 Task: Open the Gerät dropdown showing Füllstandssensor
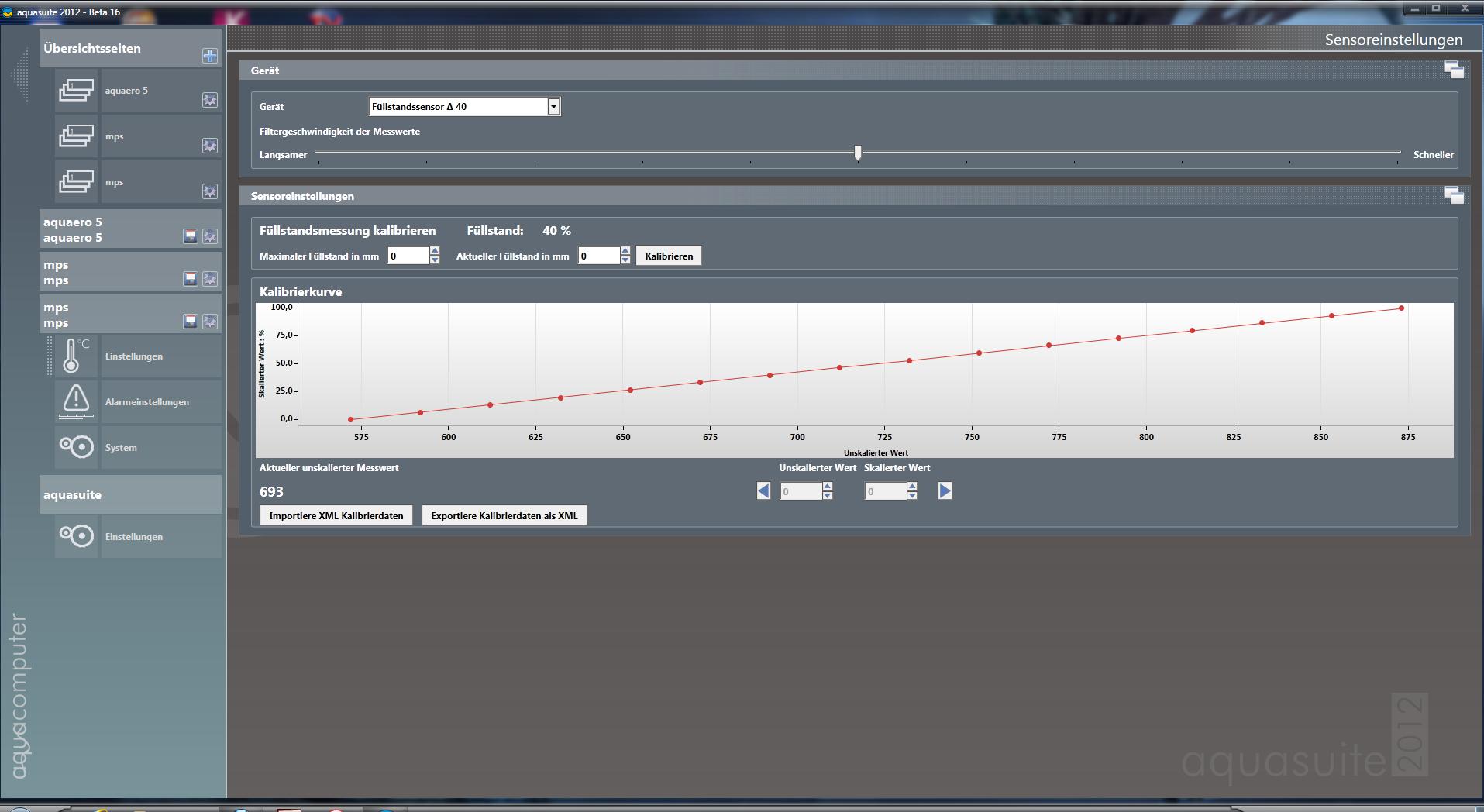(x=553, y=107)
